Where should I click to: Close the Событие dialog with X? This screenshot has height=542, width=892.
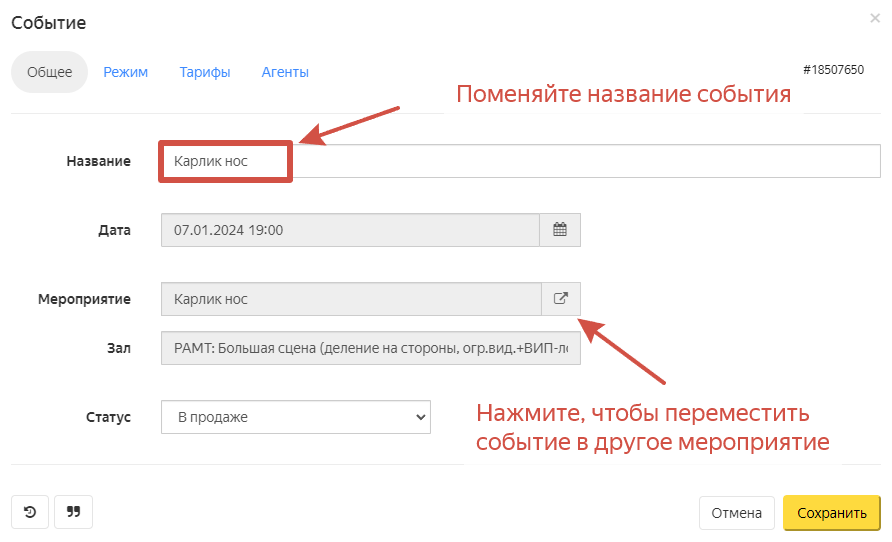point(876,18)
